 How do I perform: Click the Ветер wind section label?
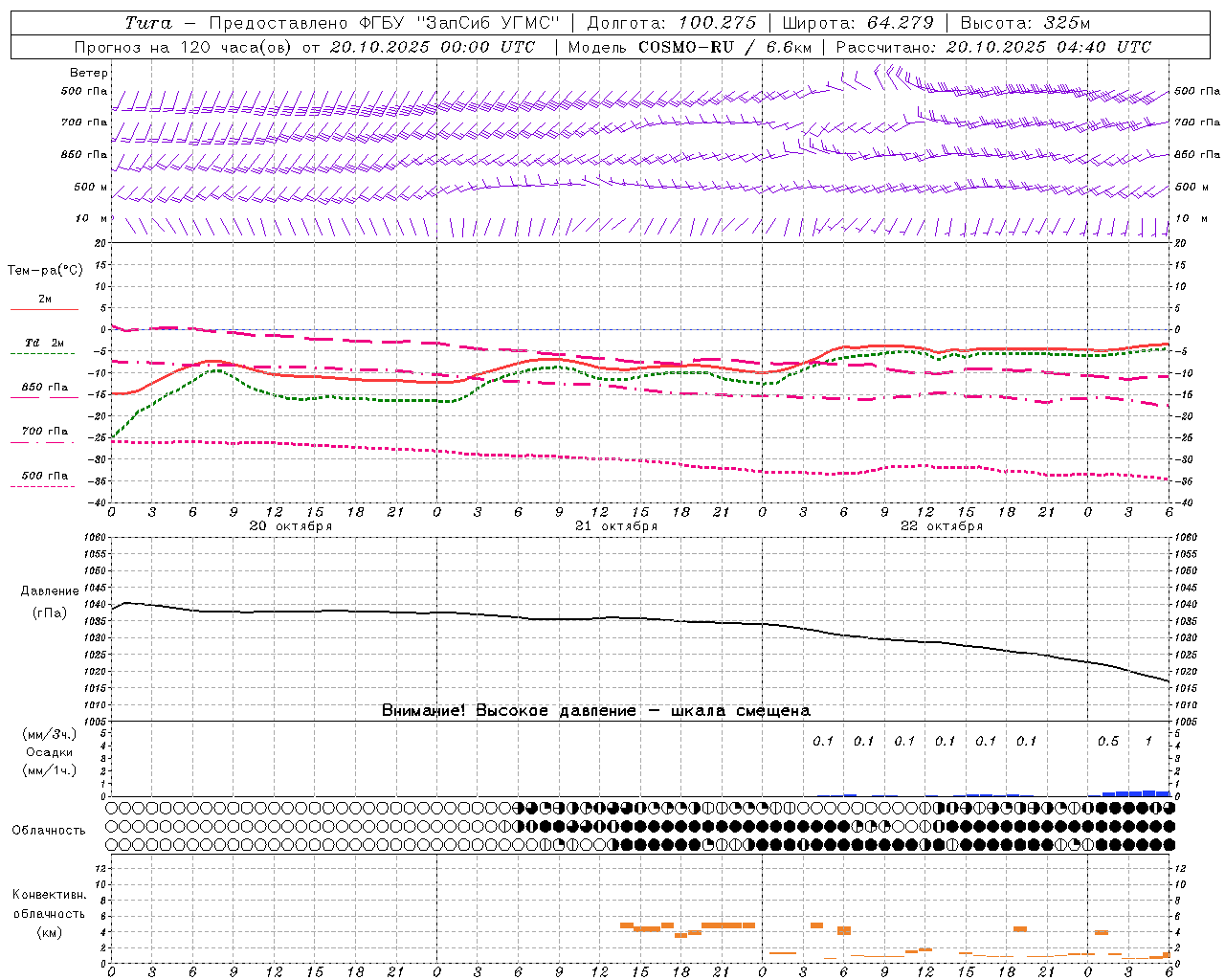click(x=88, y=73)
